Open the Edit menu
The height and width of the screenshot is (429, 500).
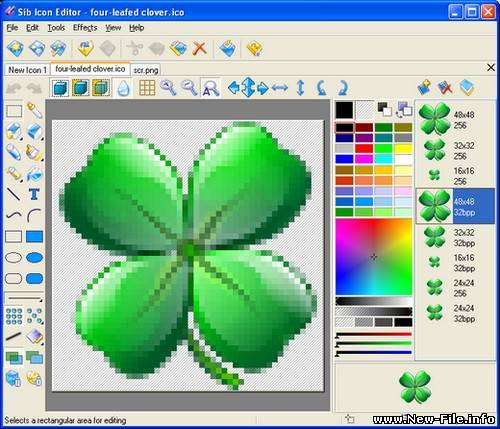(32, 28)
